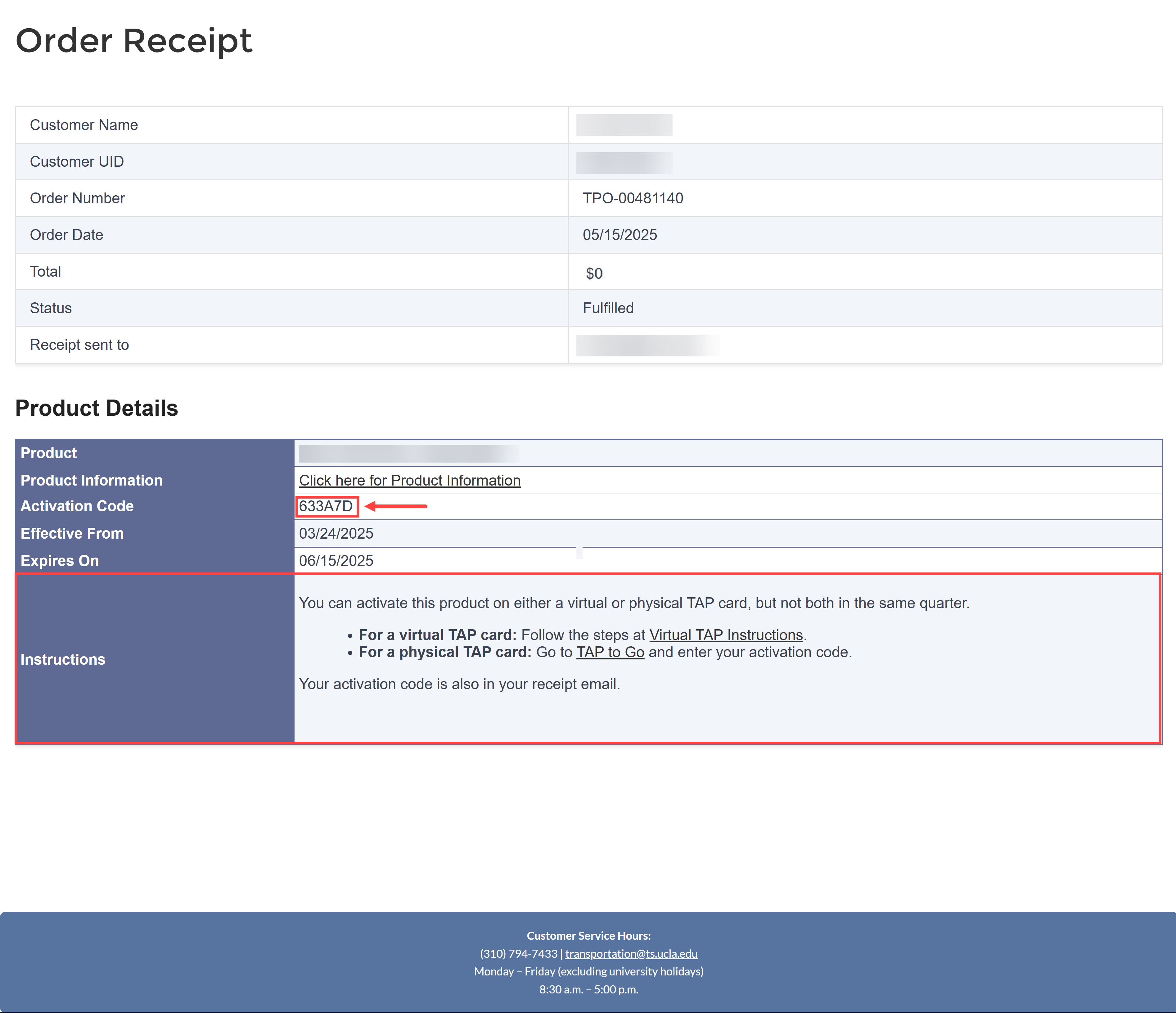The width and height of the screenshot is (1176, 1013).
Task: Click the $0 total value
Action: tap(594, 274)
